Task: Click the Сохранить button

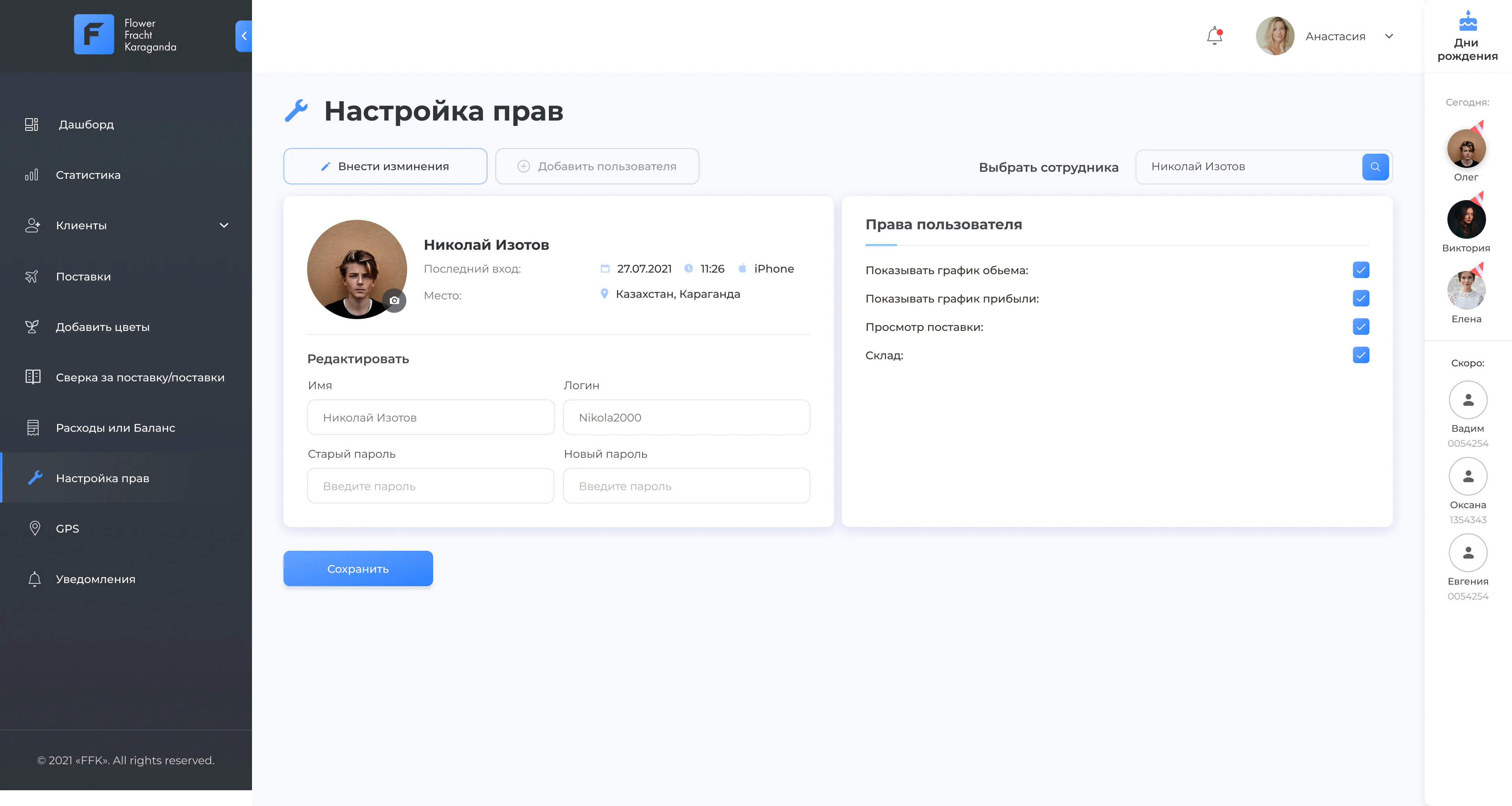Action: pos(358,568)
